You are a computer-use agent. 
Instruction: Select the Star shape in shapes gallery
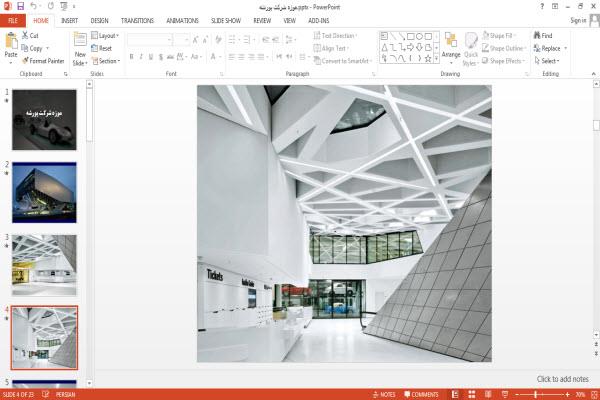tap(428, 59)
